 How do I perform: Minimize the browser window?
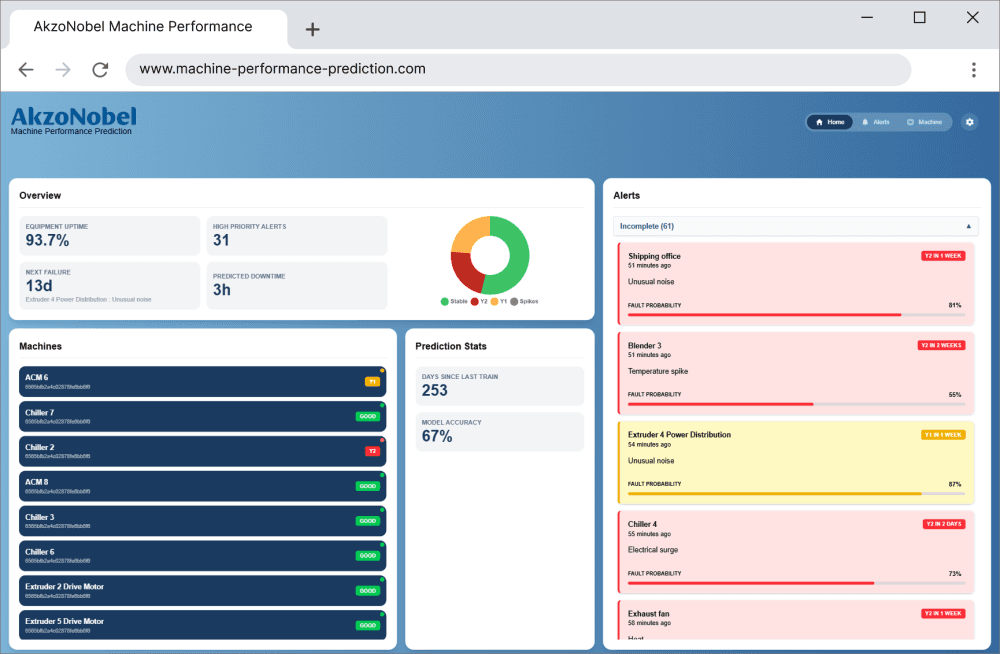(867, 17)
